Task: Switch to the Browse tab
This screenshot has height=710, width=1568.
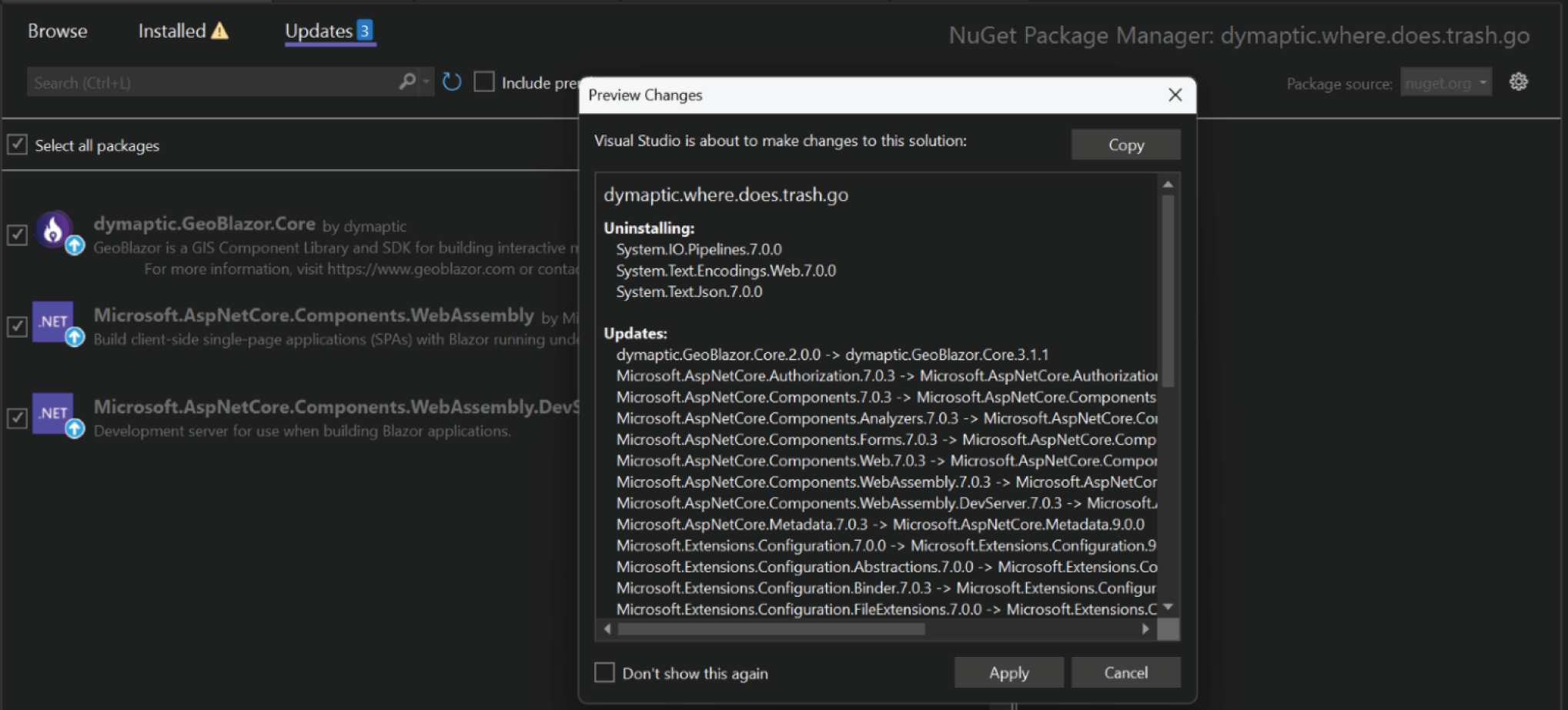Action: (x=58, y=31)
